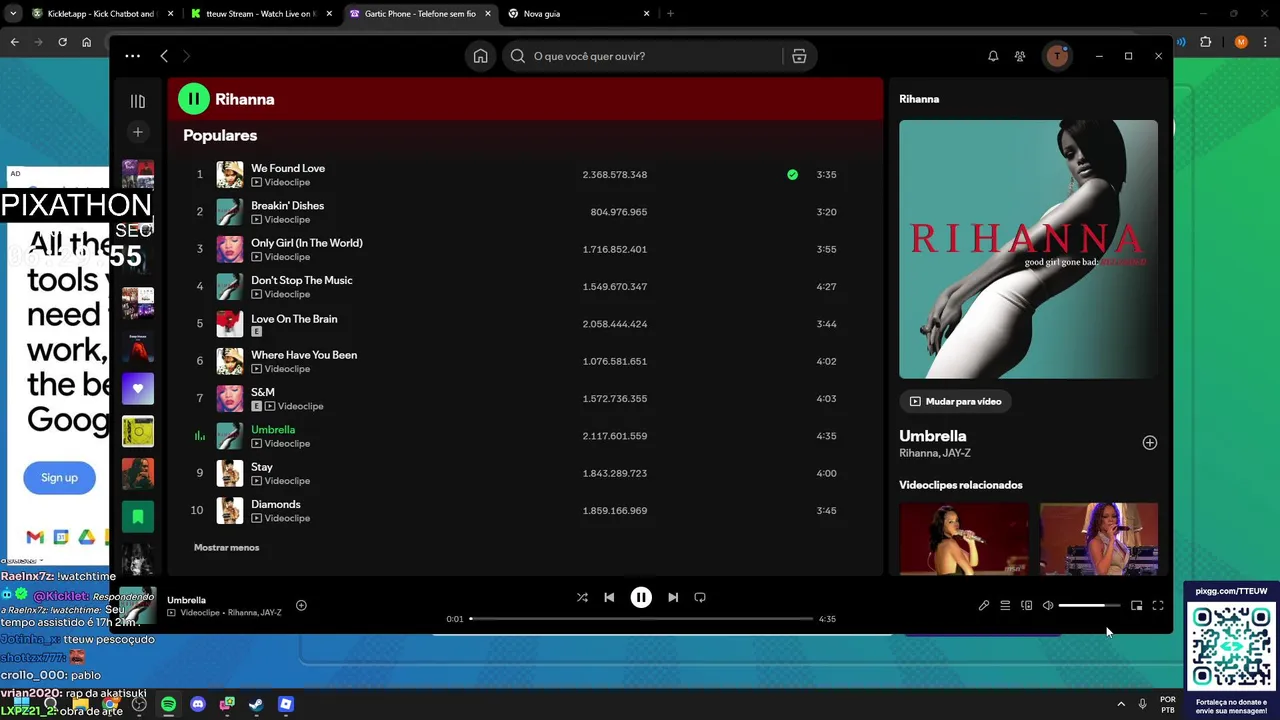
Task: Collapse the list with Mostrar menos
Action: tap(226, 547)
